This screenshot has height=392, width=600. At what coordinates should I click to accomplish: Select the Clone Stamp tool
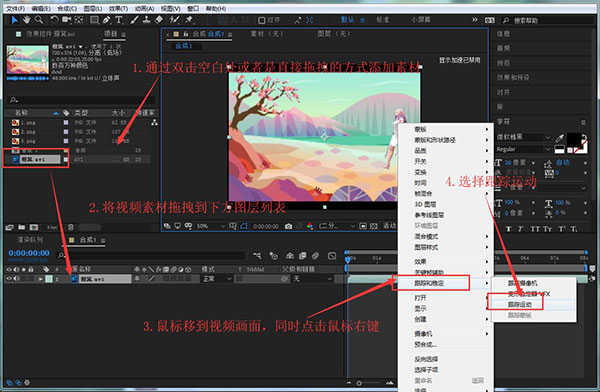click(x=146, y=20)
